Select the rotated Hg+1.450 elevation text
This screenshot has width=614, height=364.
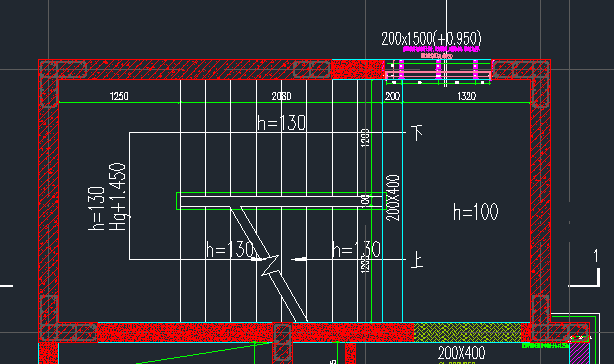coord(118,196)
